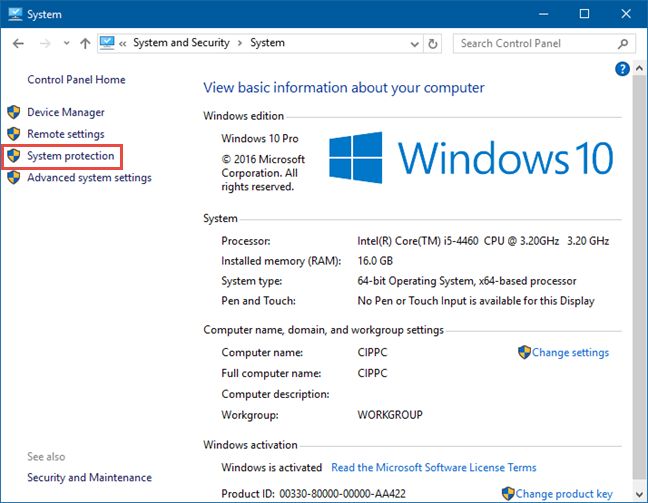Click the Back navigation arrow
648x503 pixels.
[x=19, y=44]
